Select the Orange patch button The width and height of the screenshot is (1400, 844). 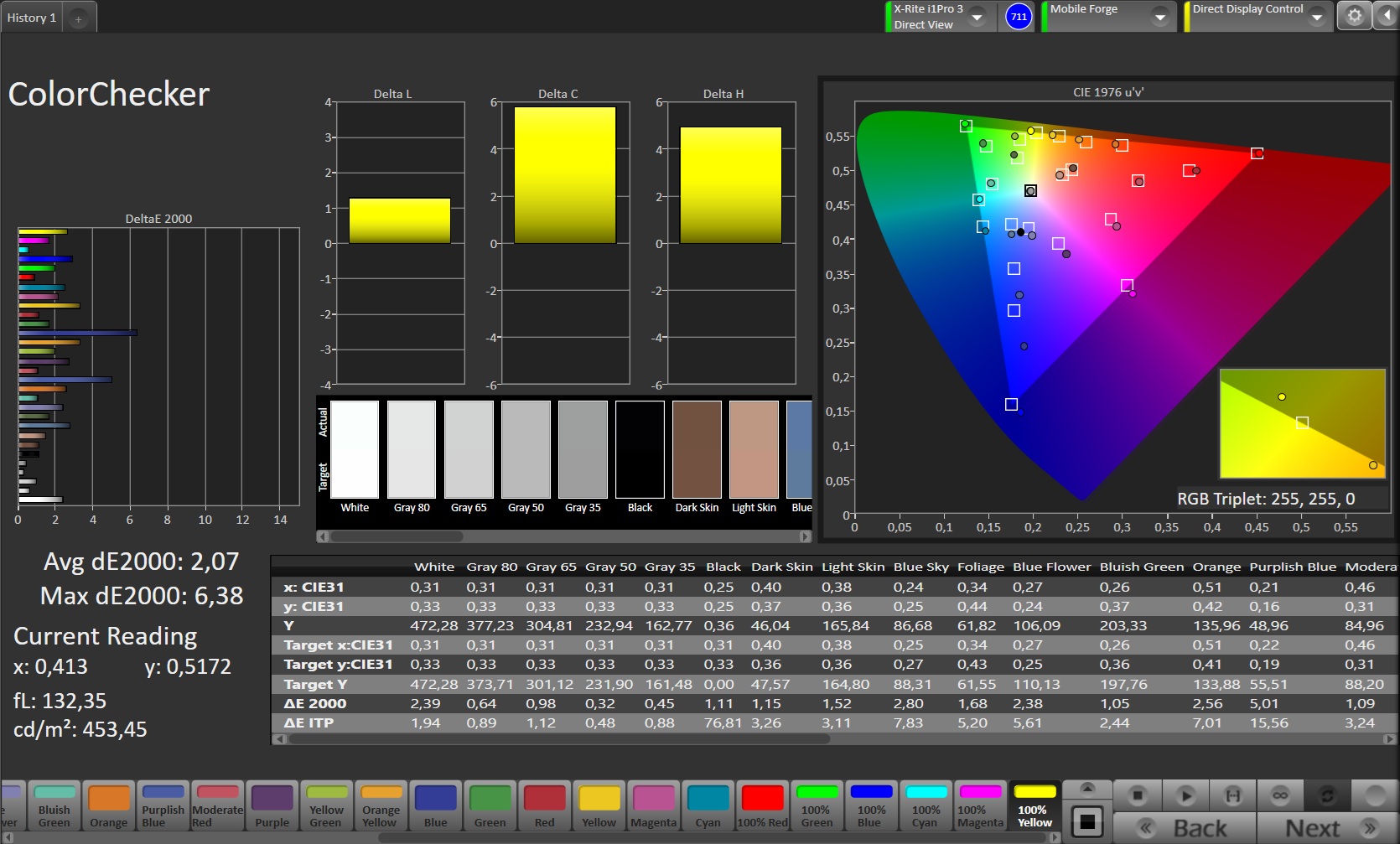pos(109,805)
